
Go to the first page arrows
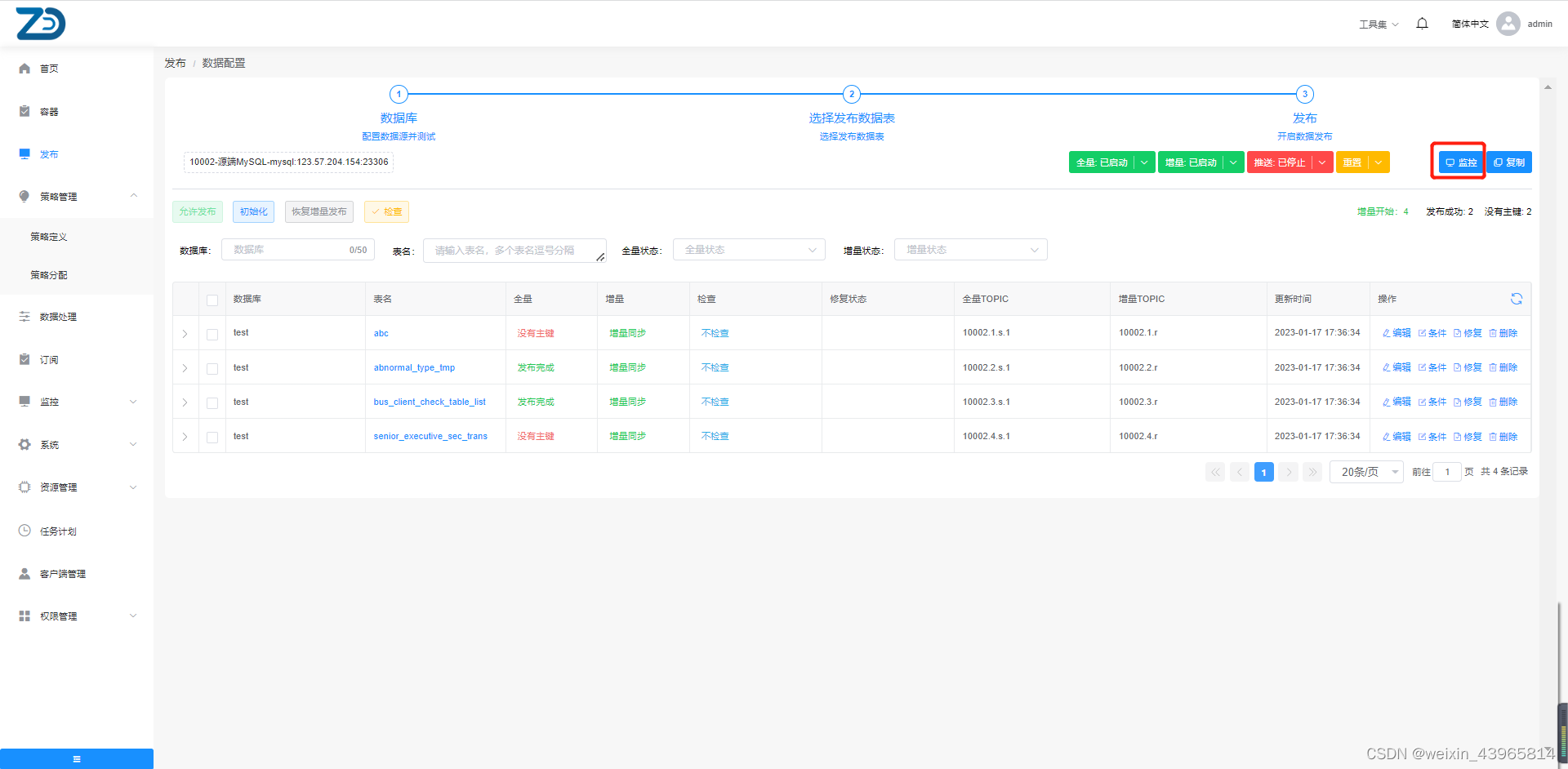(1215, 472)
